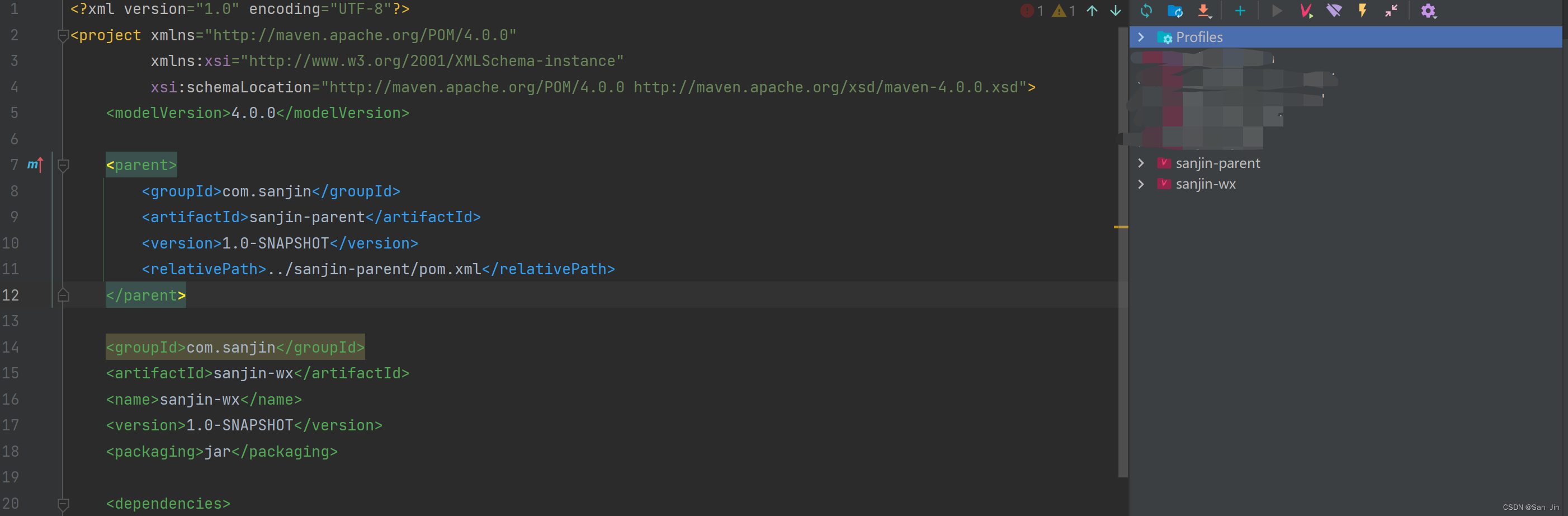The height and width of the screenshot is (516, 1568).
Task: Click the xmlns:xsi attribute line
Action: click(387, 61)
